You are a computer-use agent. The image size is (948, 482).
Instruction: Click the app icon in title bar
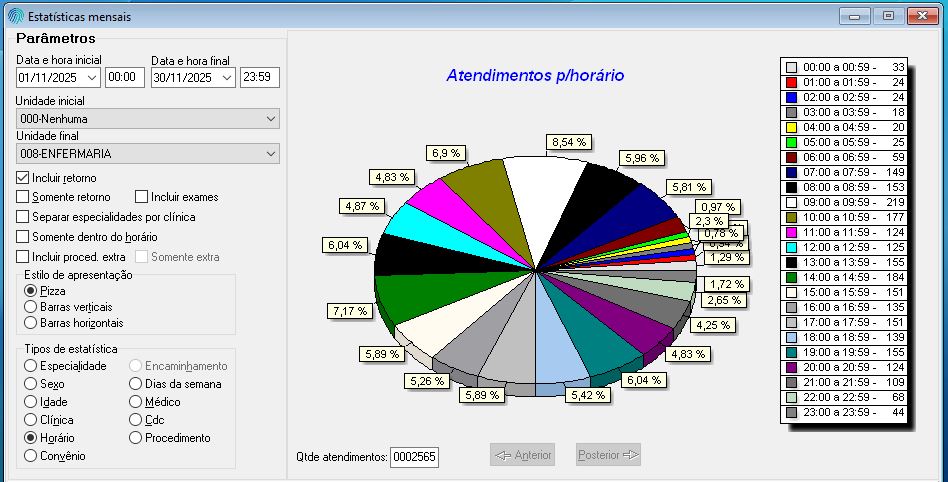[x=14, y=17]
